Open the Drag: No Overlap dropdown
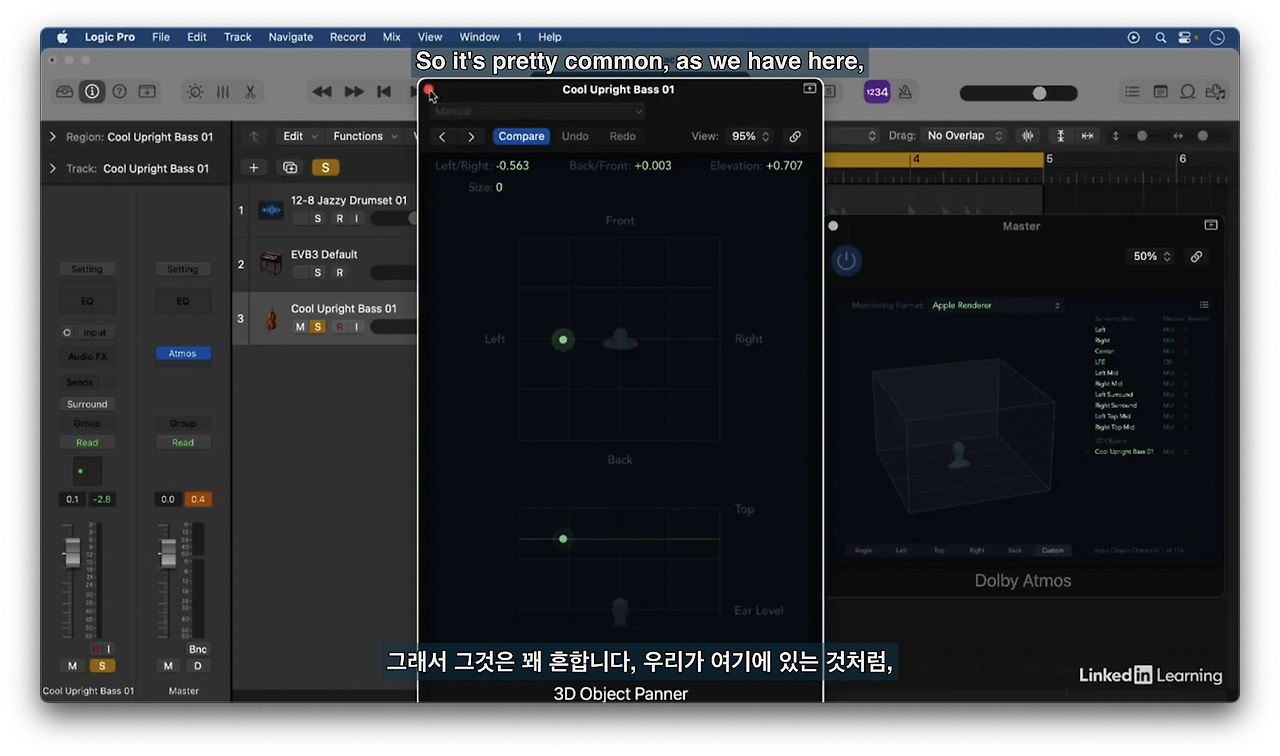The height and width of the screenshot is (756, 1280). pyautogui.click(x=964, y=136)
